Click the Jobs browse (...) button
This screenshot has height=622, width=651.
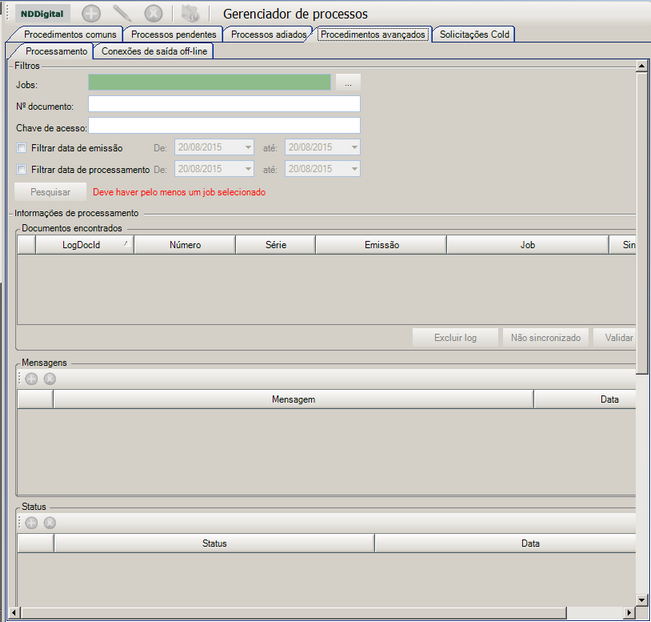tap(347, 83)
